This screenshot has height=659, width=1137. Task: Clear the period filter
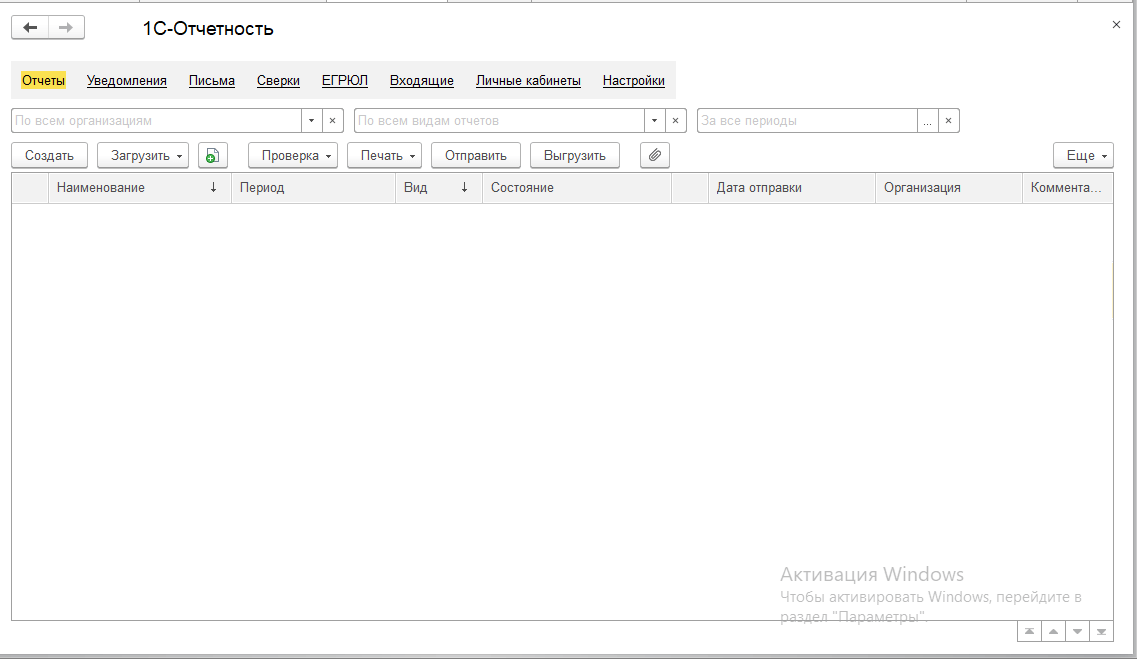tap(948, 120)
